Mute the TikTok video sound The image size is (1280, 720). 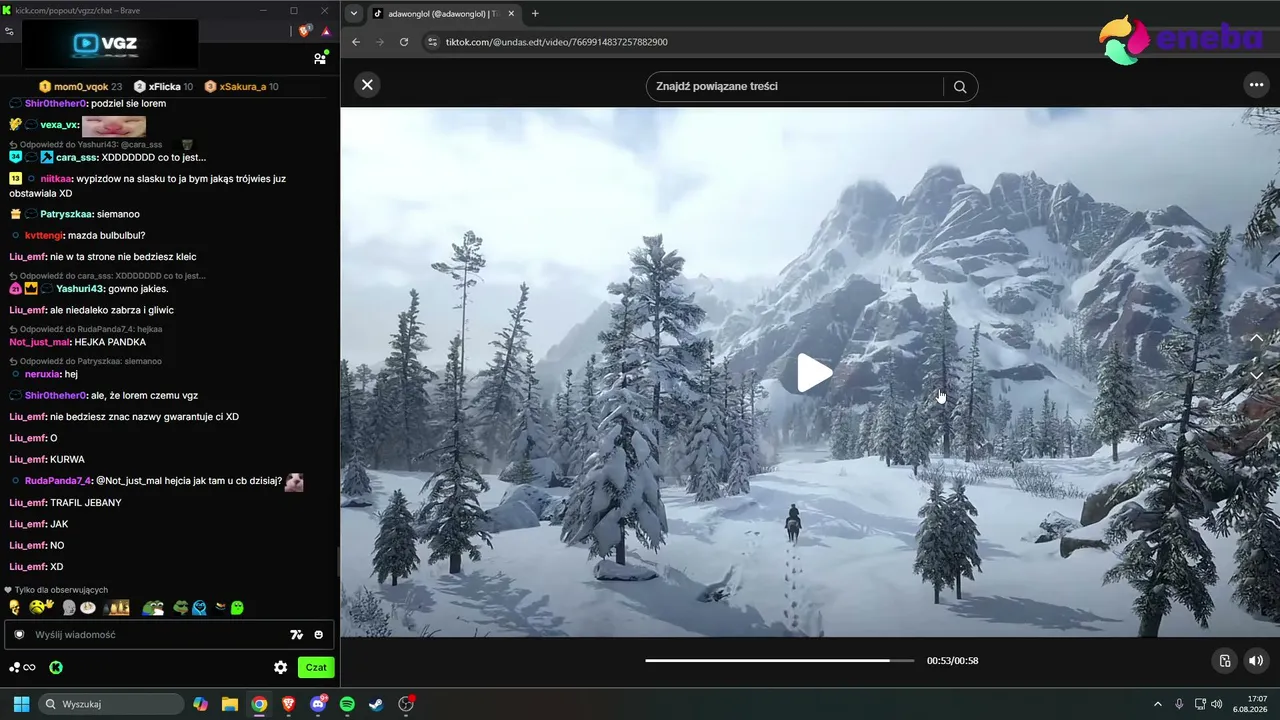coord(1256,661)
